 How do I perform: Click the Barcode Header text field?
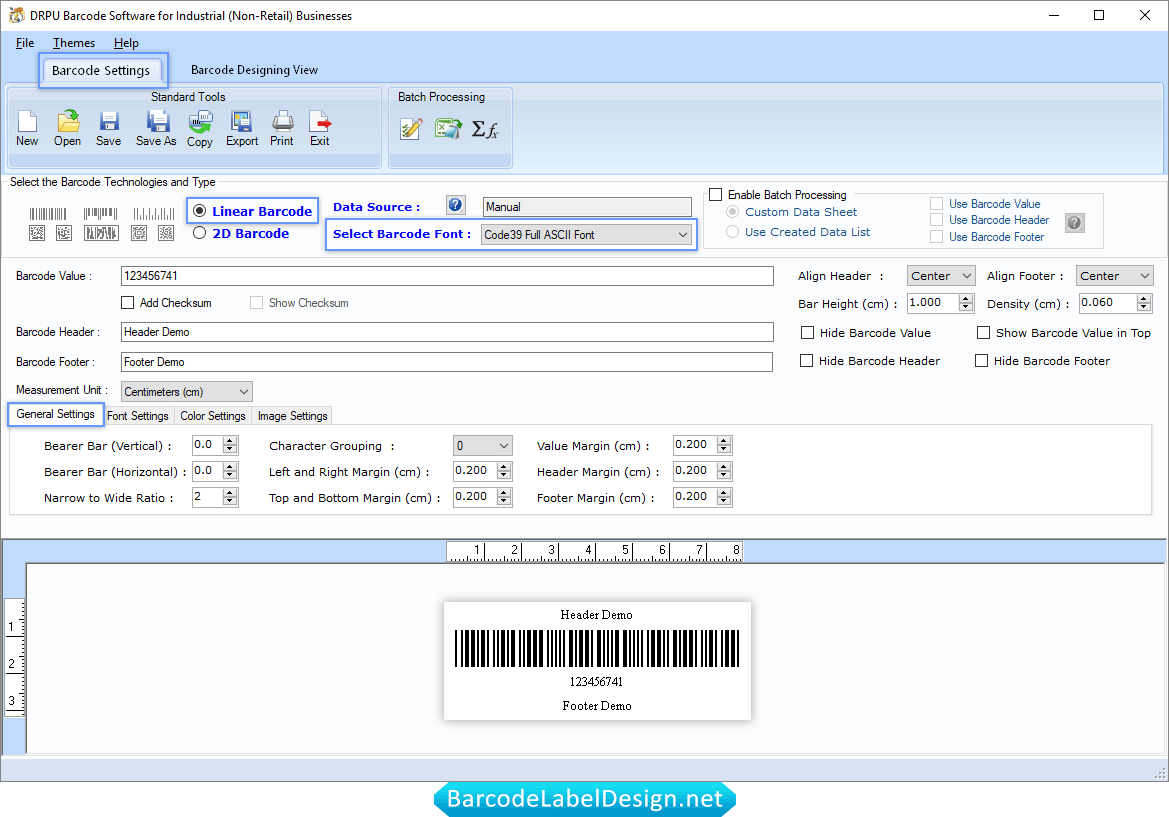point(447,332)
